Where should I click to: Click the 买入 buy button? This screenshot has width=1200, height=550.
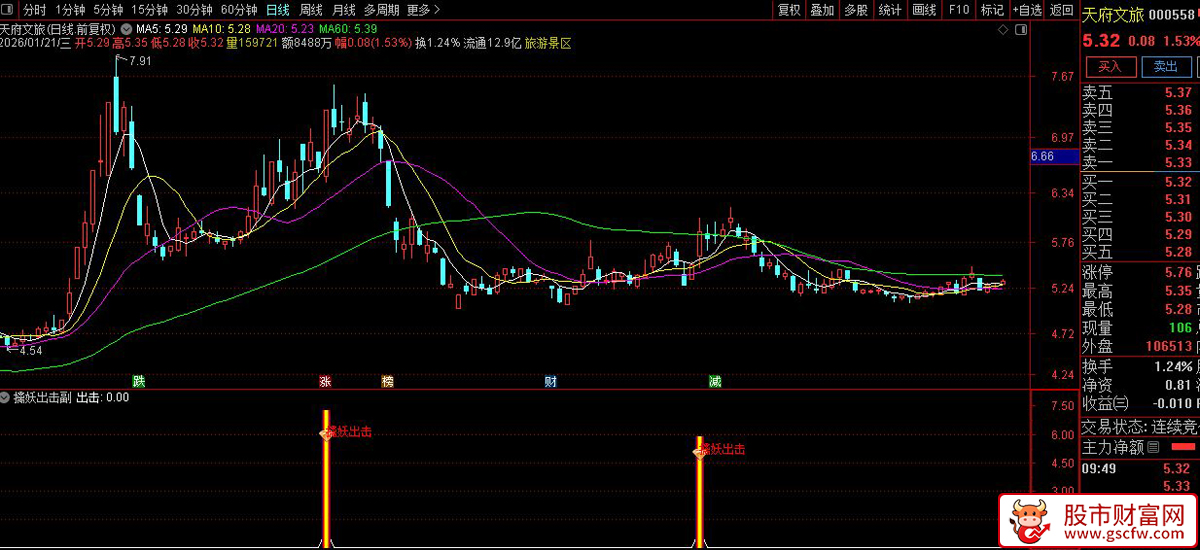click(1110, 66)
